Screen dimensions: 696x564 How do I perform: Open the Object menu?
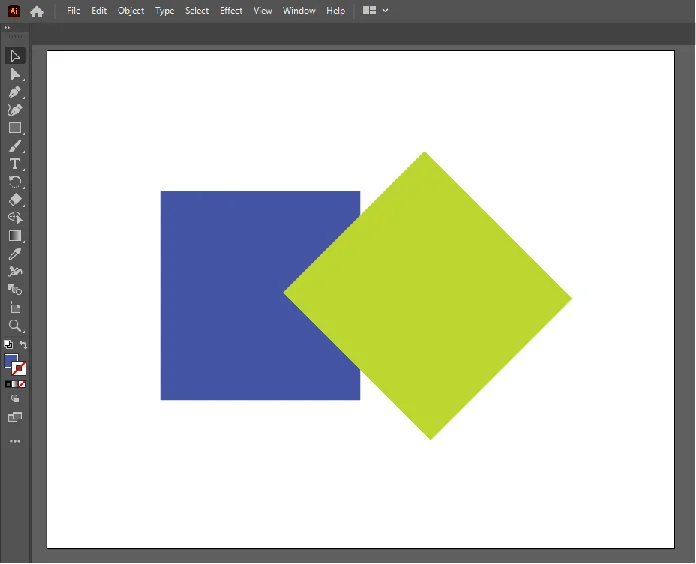point(131,11)
